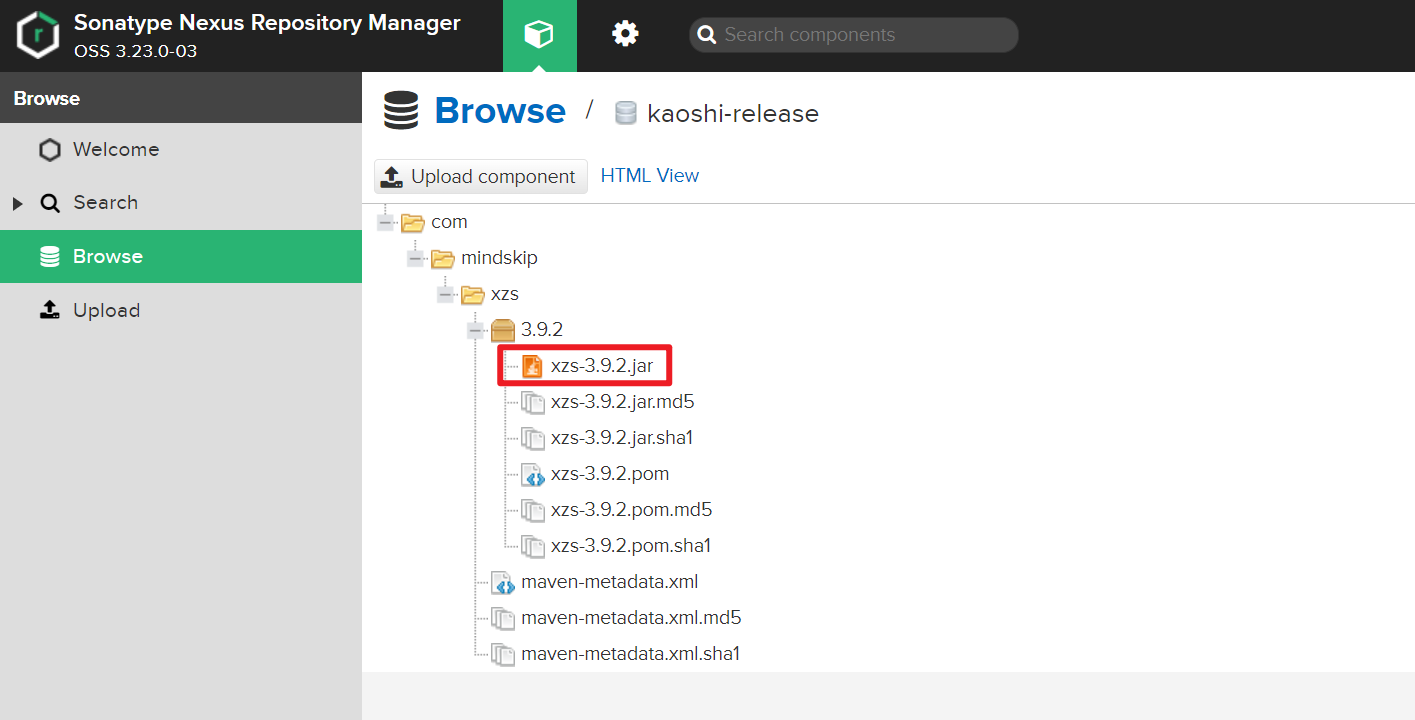Click the Browse breadcrumb heading
1415x720 pixels.
(x=500, y=111)
